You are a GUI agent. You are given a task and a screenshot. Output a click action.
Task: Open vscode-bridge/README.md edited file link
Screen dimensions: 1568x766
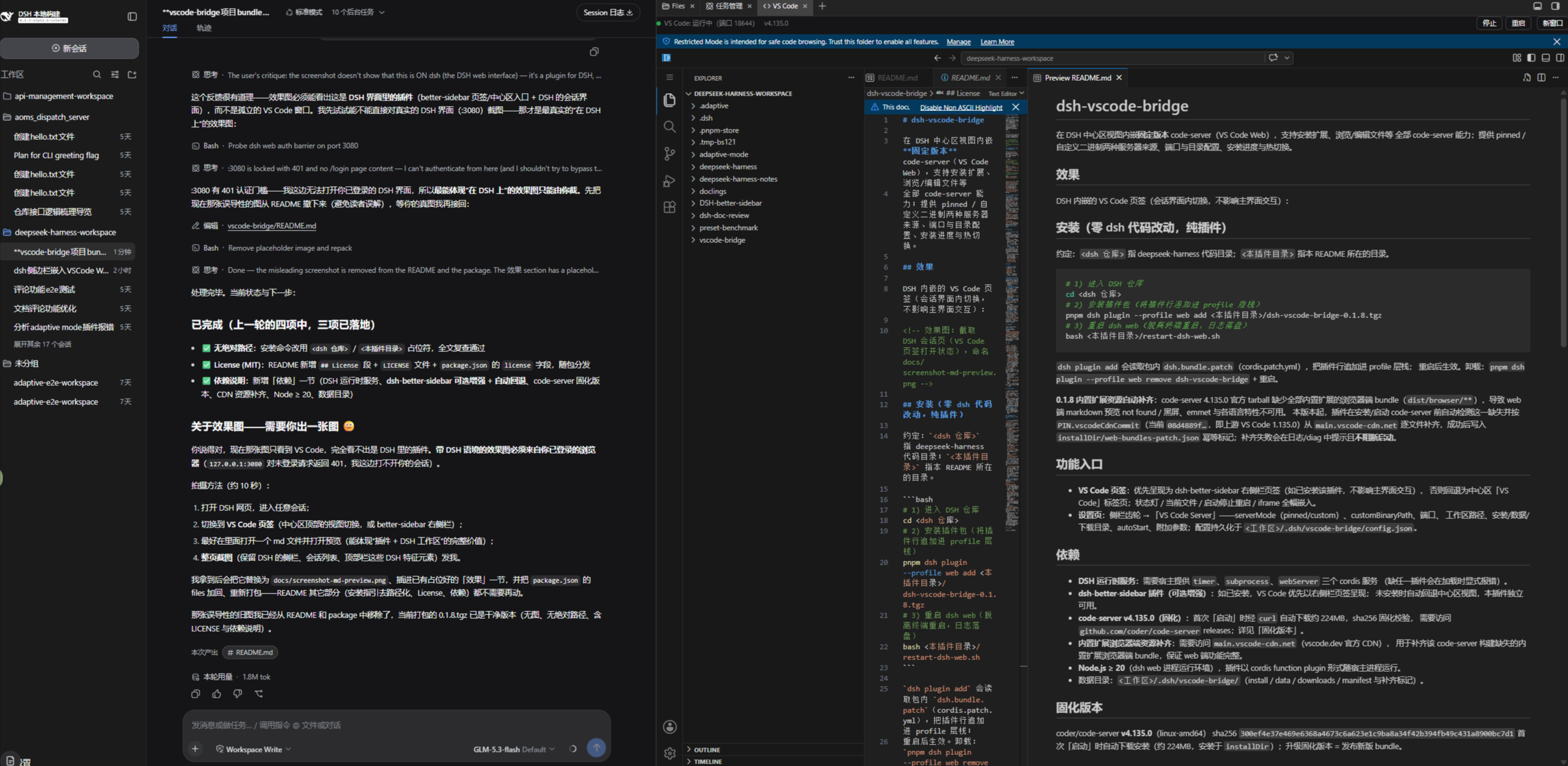(x=272, y=226)
